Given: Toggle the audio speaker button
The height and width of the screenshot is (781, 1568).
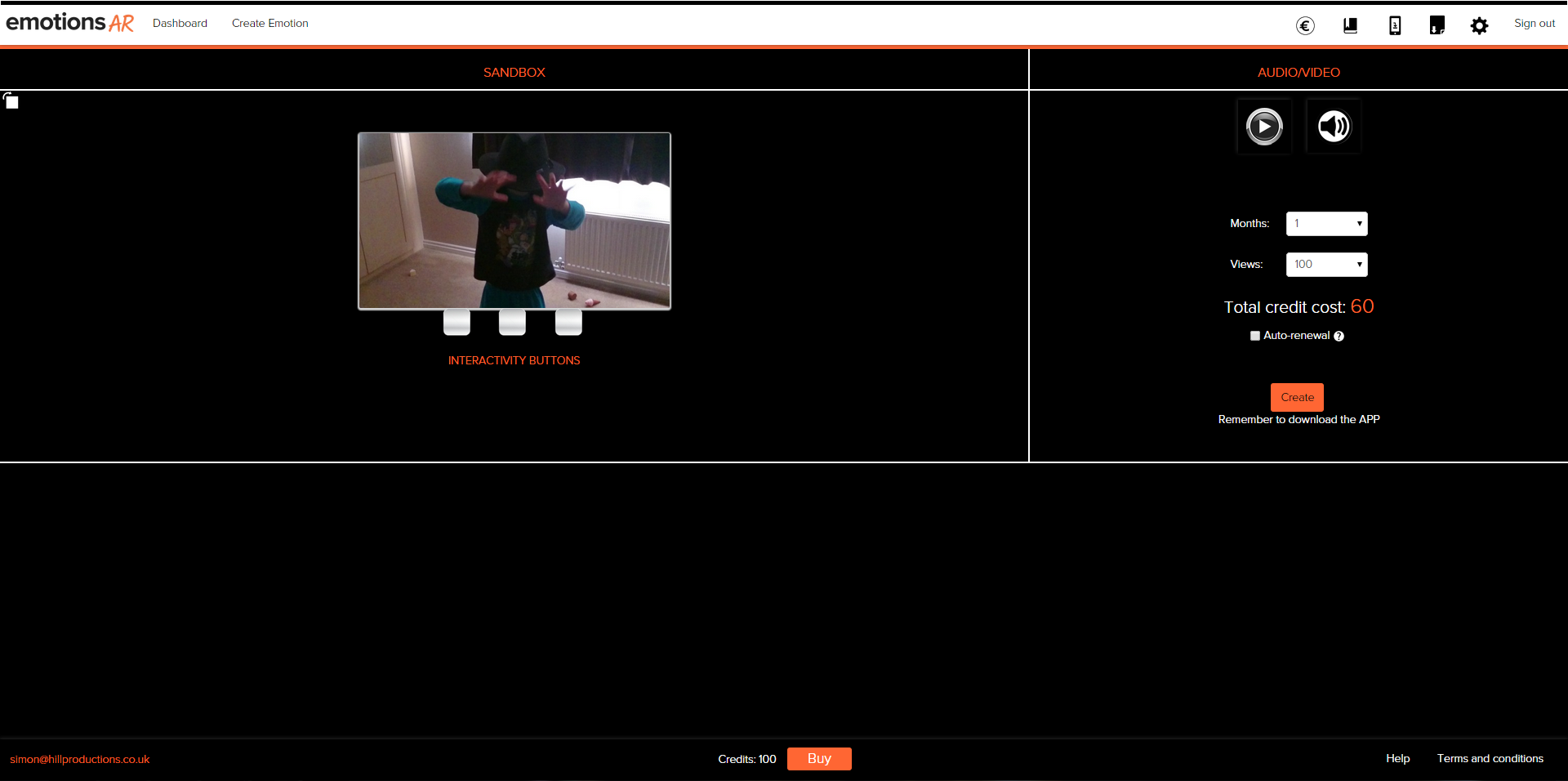Looking at the screenshot, I should (x=1334, y=127).
